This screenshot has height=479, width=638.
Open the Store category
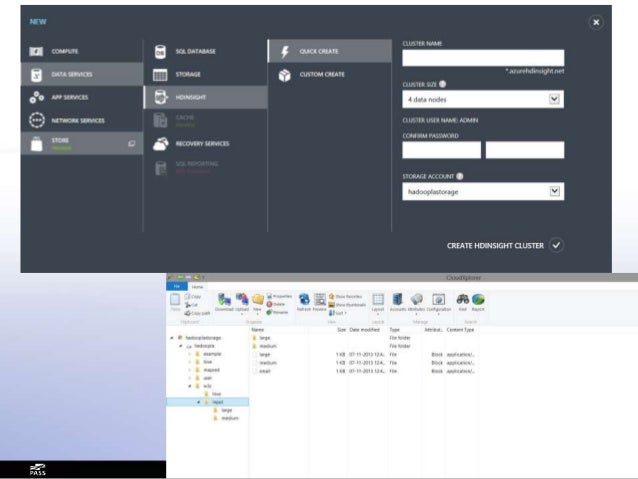pos(82,144)
